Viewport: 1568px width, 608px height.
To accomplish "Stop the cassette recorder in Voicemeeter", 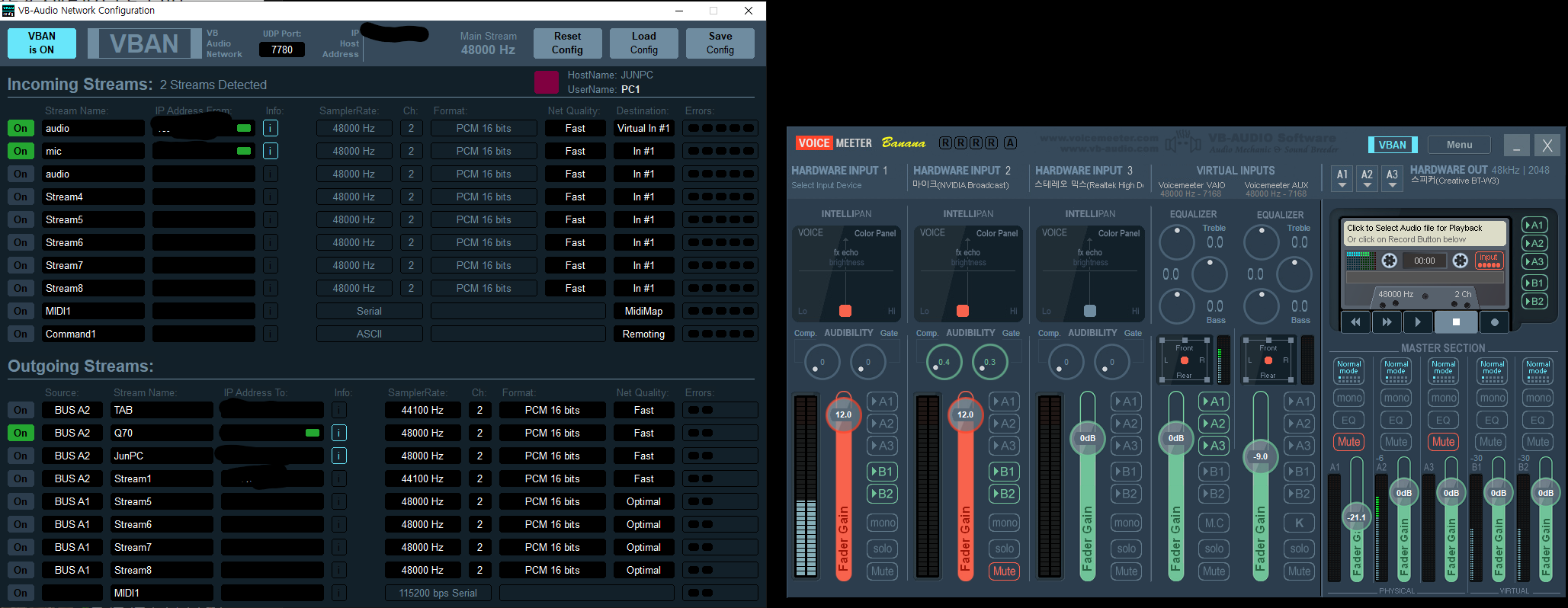I will (x=1455, y=322).
